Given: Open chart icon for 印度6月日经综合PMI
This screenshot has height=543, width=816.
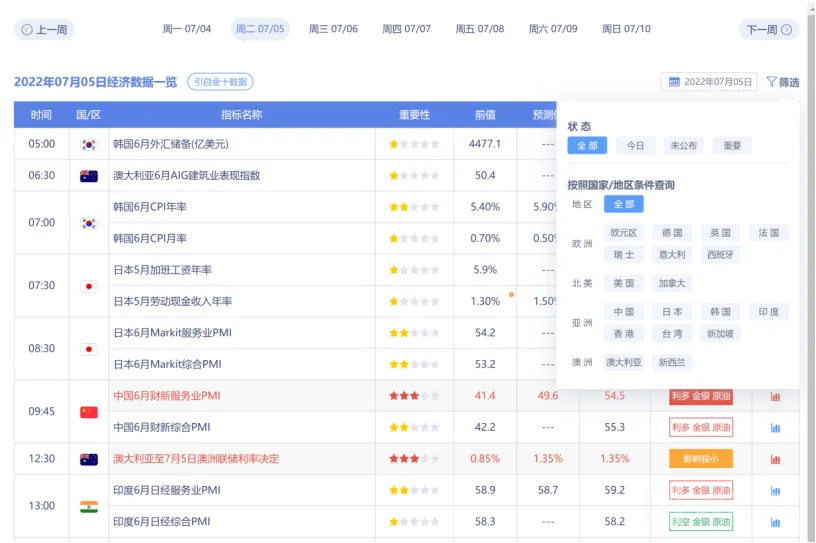Looking at the screenshot, I should pos(775,522).
